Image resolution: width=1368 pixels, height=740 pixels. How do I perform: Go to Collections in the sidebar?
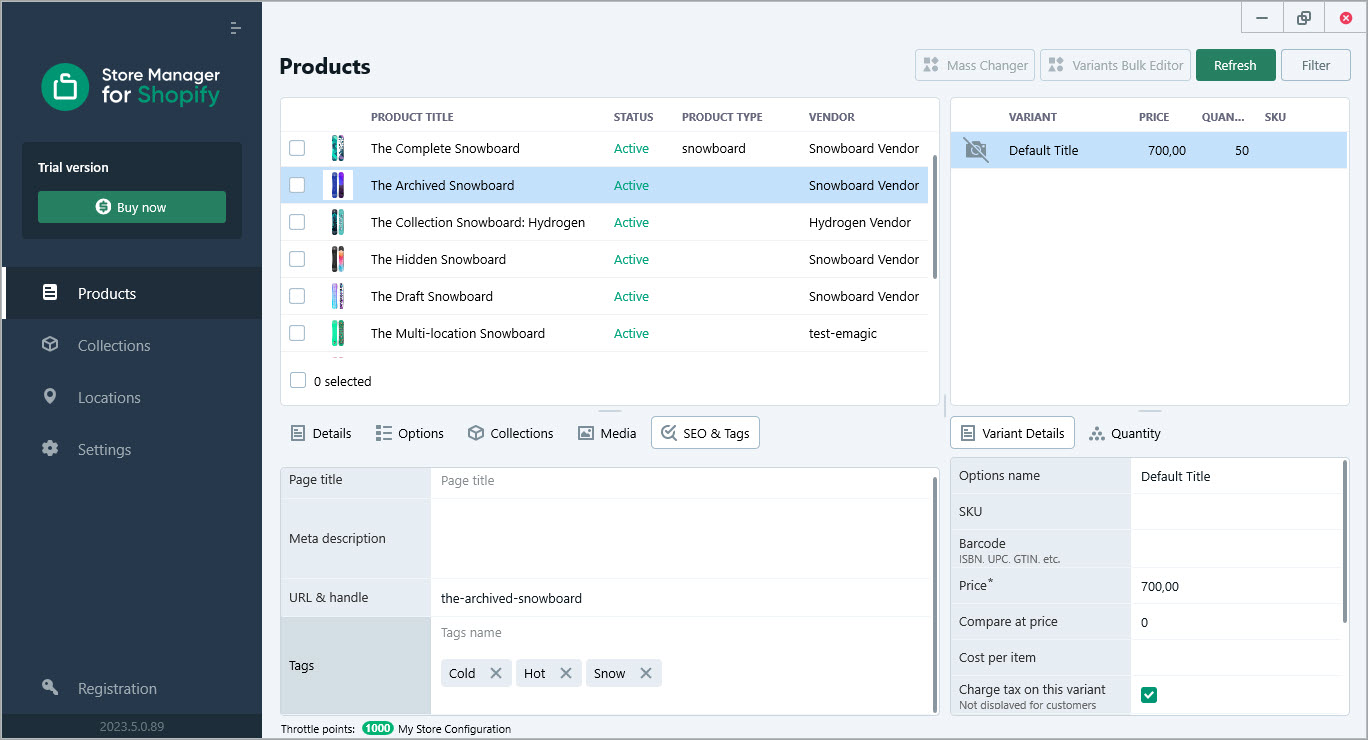coord(132,345)
